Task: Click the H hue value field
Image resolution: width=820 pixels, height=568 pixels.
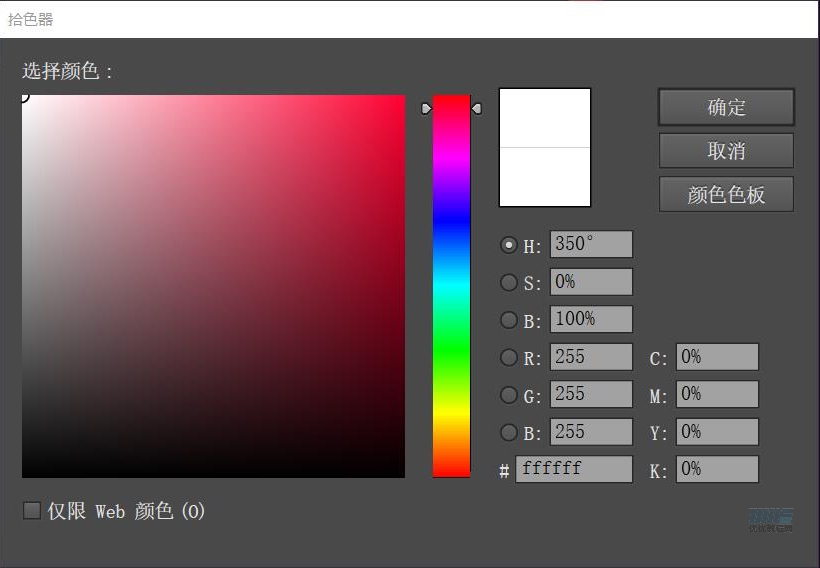Action: [x=591, y=244]
